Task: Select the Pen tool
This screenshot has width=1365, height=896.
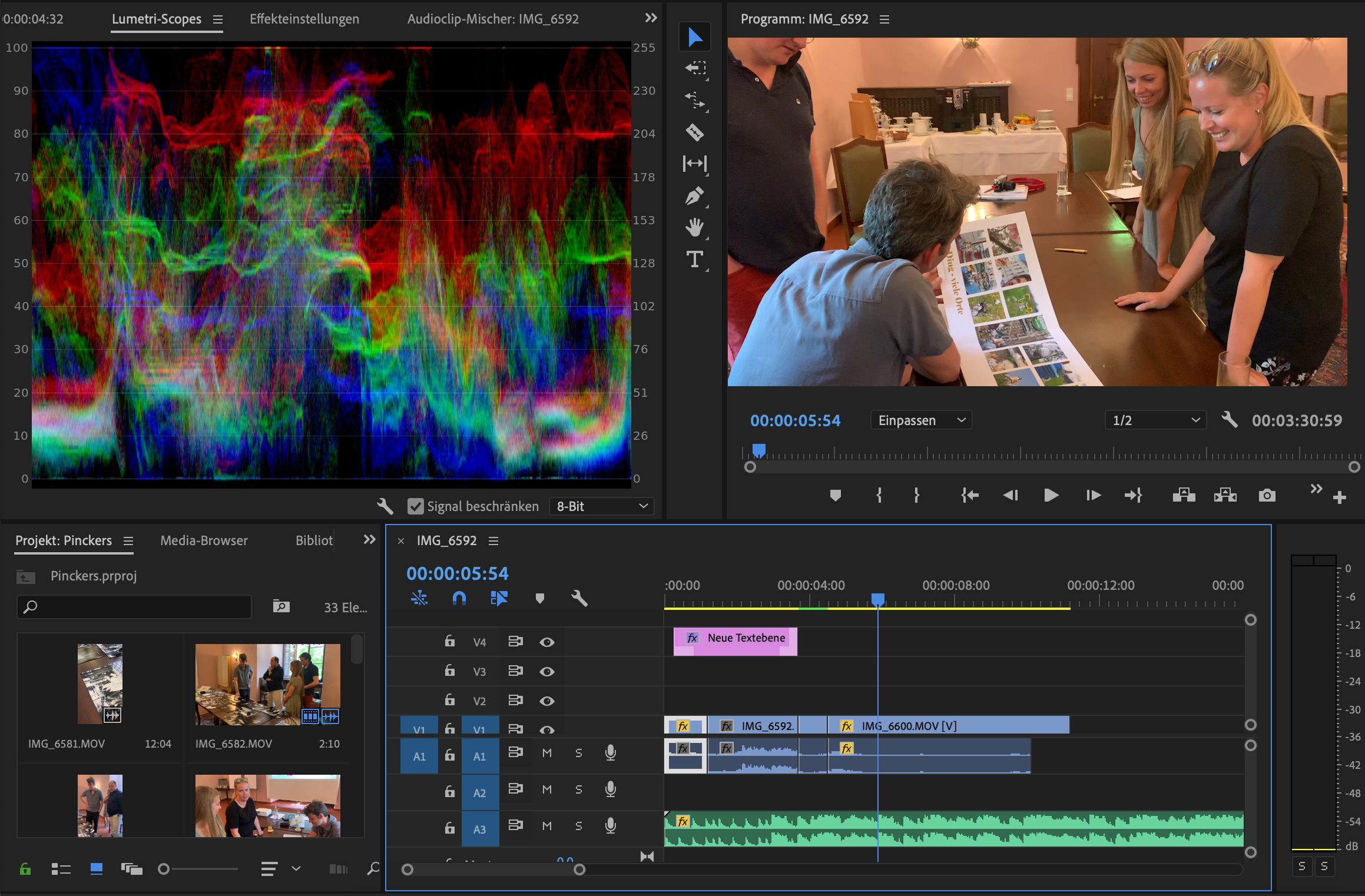Action: coord(695,195)
